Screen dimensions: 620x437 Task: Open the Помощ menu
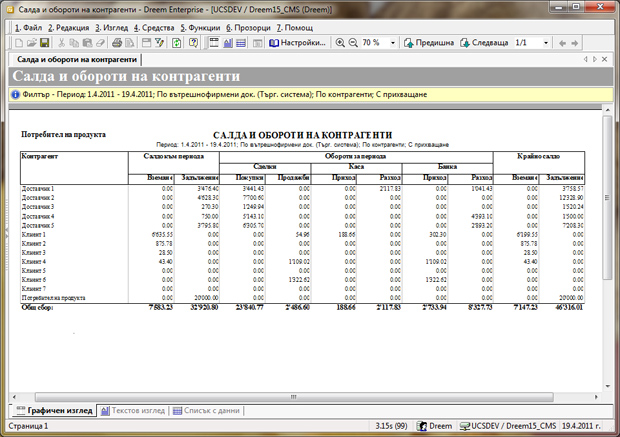coord(295,28)
